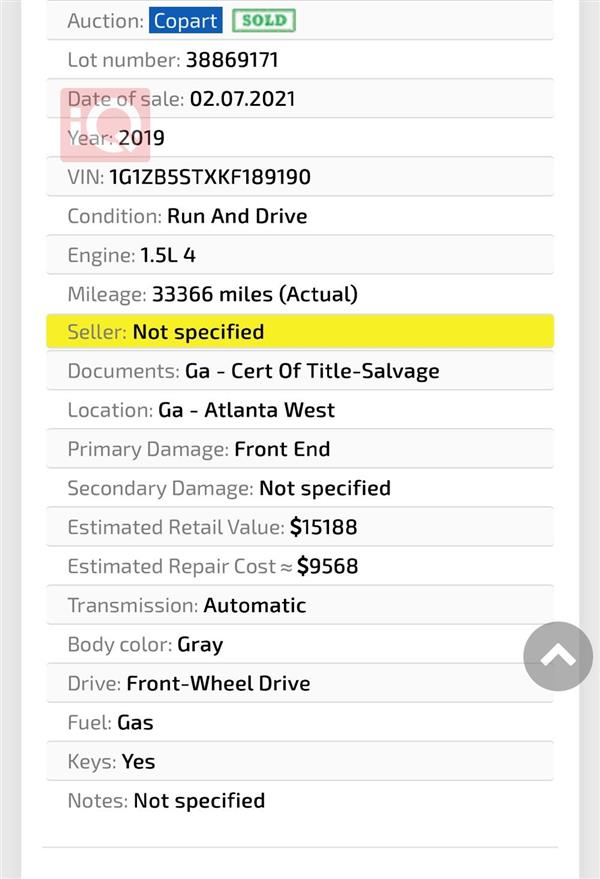
Task: Click the date of sale 02.07.2021
Action: pos(242,99)
